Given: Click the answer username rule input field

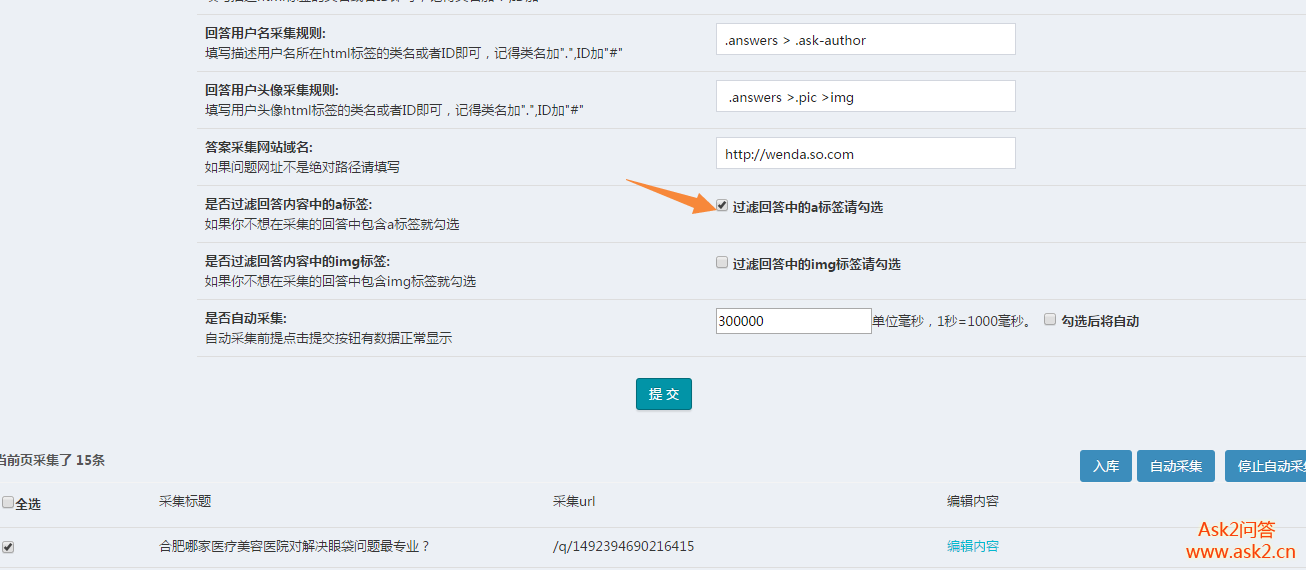Looking at the screenshot, I should click(x=865, y=40).
